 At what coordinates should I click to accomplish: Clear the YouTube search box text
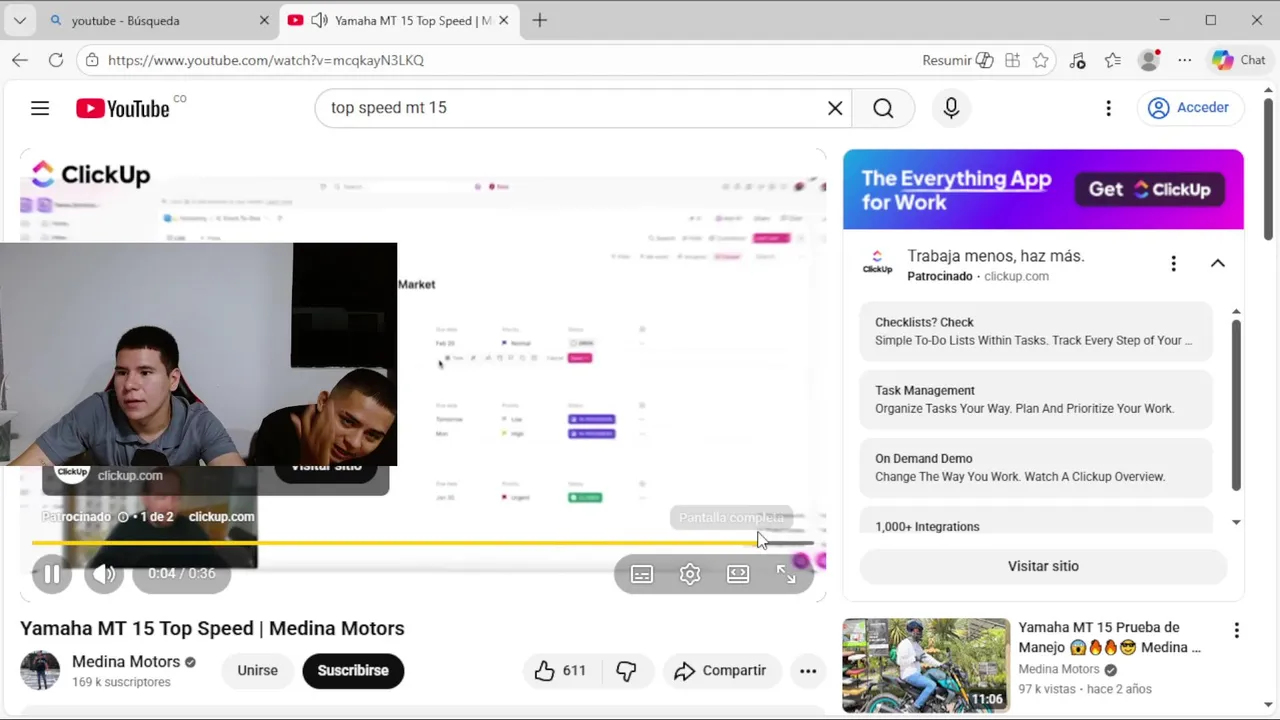[835, 108]
